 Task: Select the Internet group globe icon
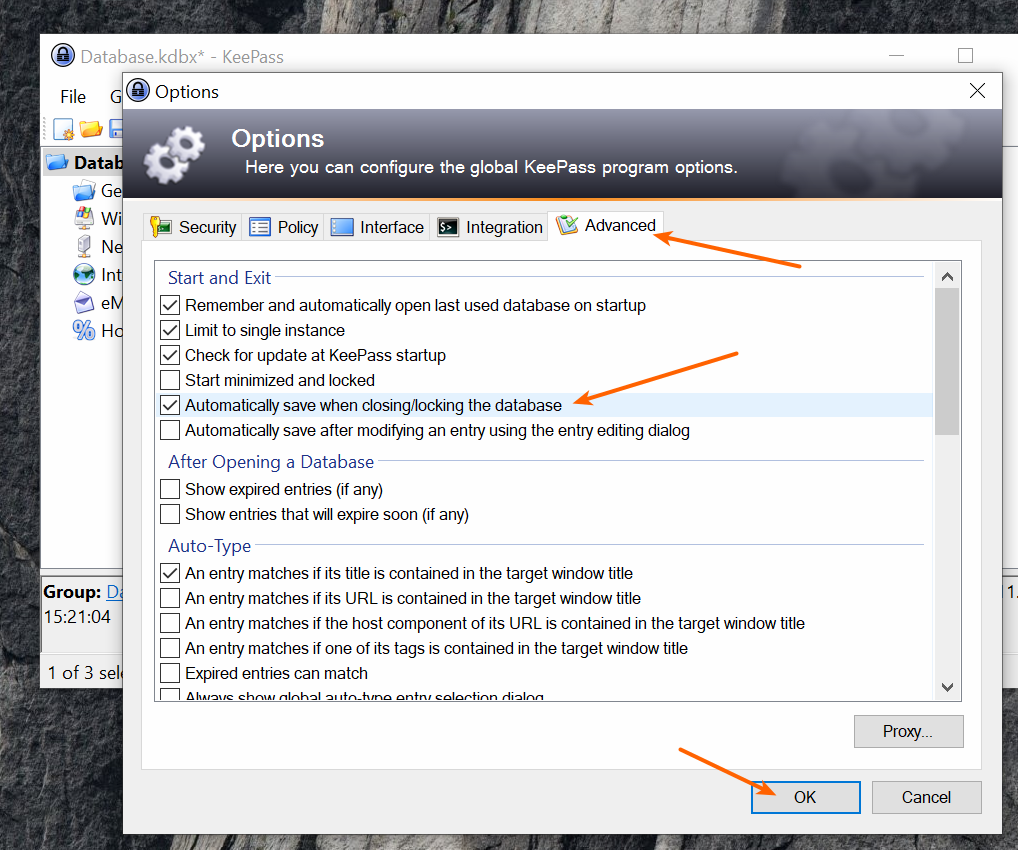coord(85,274)
